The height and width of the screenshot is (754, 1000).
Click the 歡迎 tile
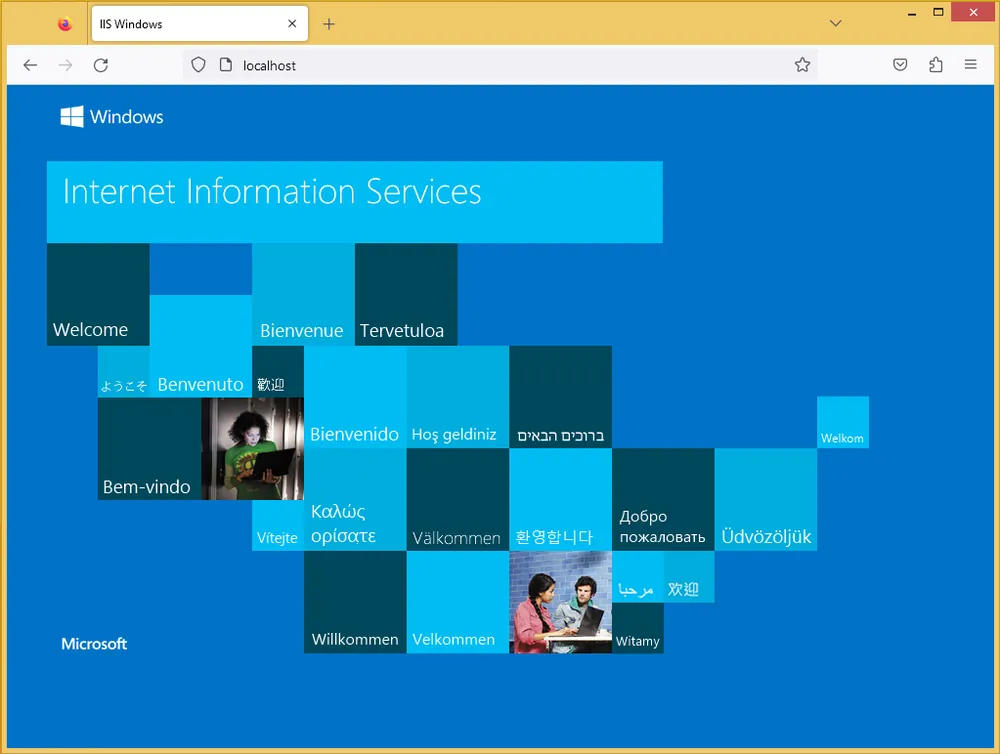coord(278,371)
